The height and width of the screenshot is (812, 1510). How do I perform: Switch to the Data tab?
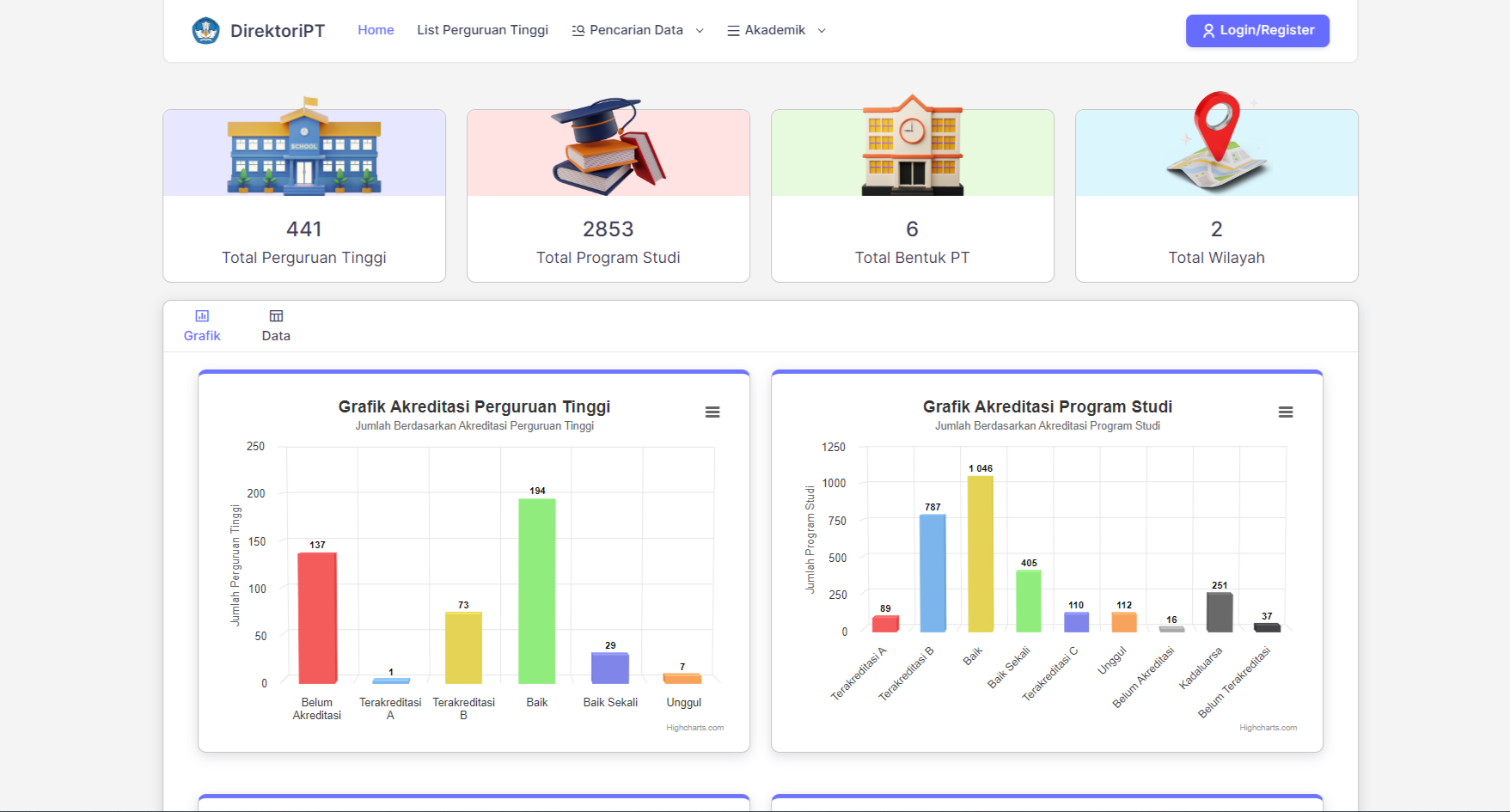276,326
